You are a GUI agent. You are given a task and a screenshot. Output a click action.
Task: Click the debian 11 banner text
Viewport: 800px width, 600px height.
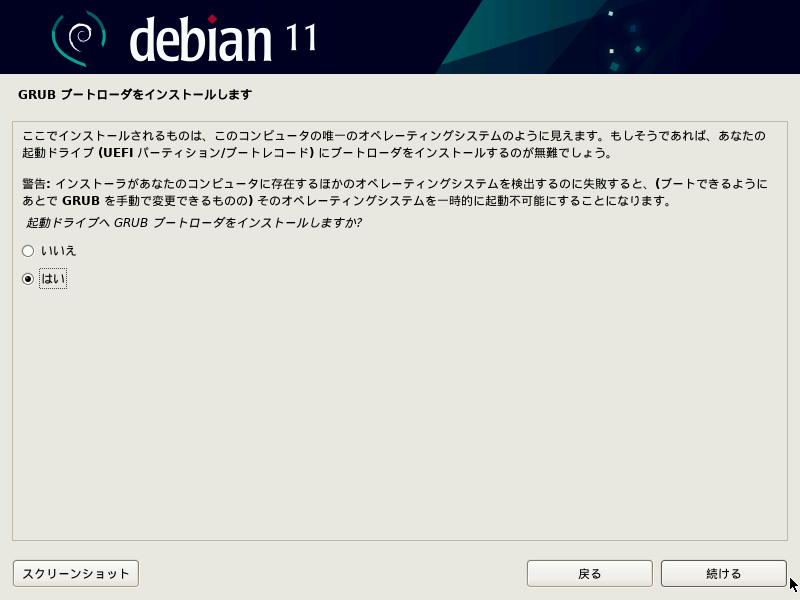pos(223,39)
